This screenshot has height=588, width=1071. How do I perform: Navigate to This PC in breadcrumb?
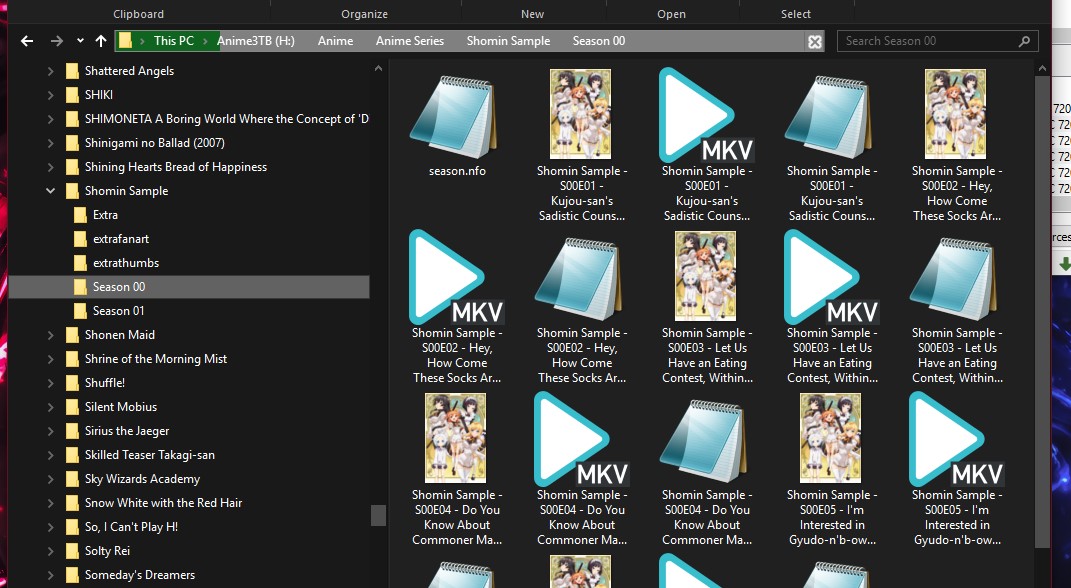(173, 41)
